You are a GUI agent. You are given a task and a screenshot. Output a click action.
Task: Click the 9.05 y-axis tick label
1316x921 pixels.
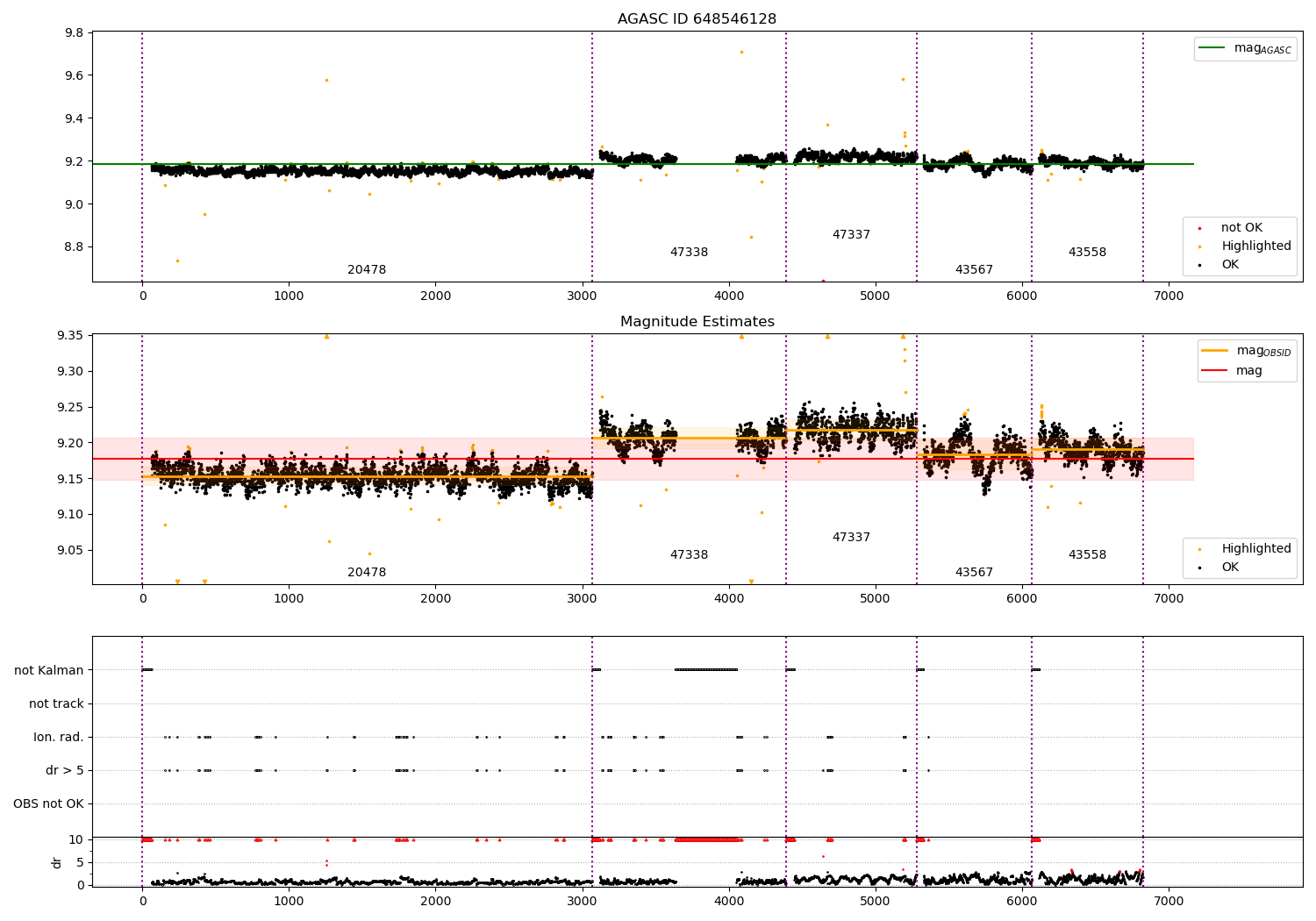(x=71, y=551)
